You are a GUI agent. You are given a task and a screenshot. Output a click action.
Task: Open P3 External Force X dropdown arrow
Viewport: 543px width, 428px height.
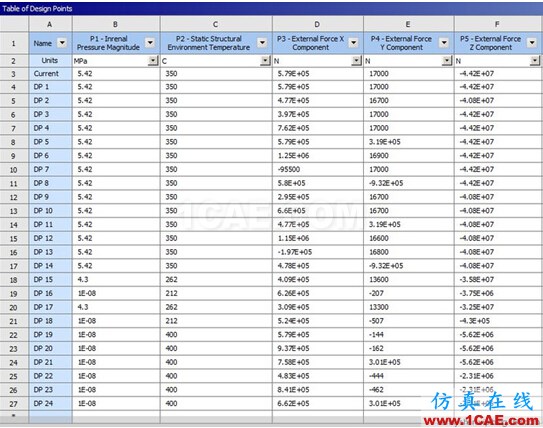pos(354,43)
